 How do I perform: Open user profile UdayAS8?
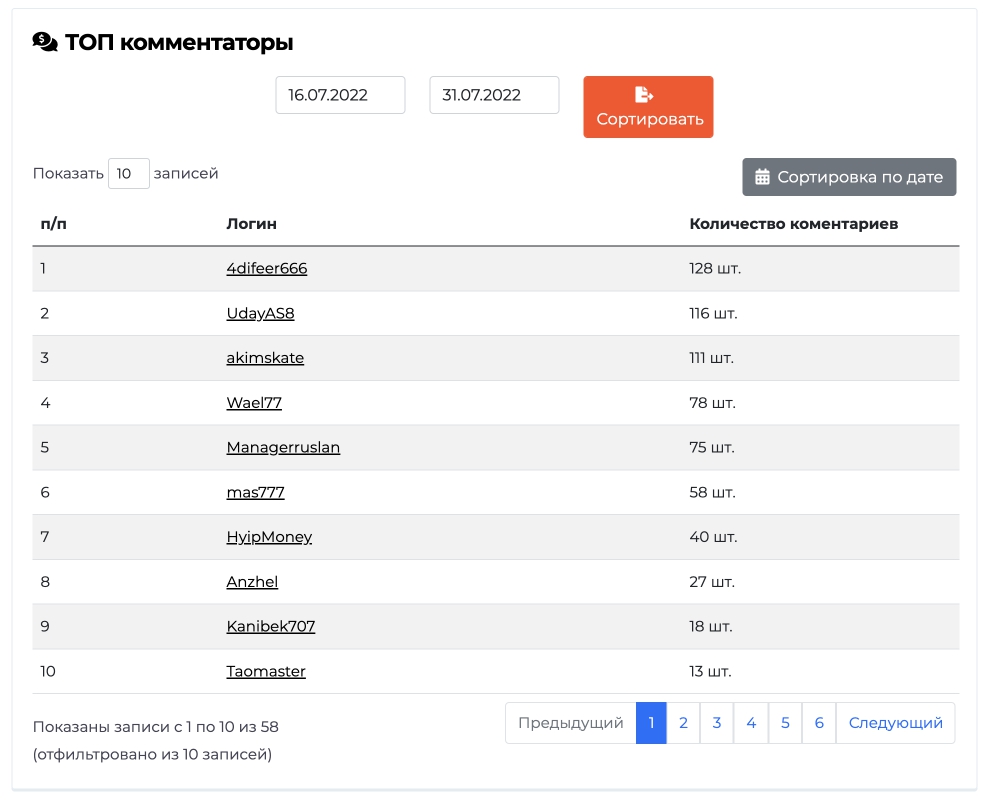260,313
